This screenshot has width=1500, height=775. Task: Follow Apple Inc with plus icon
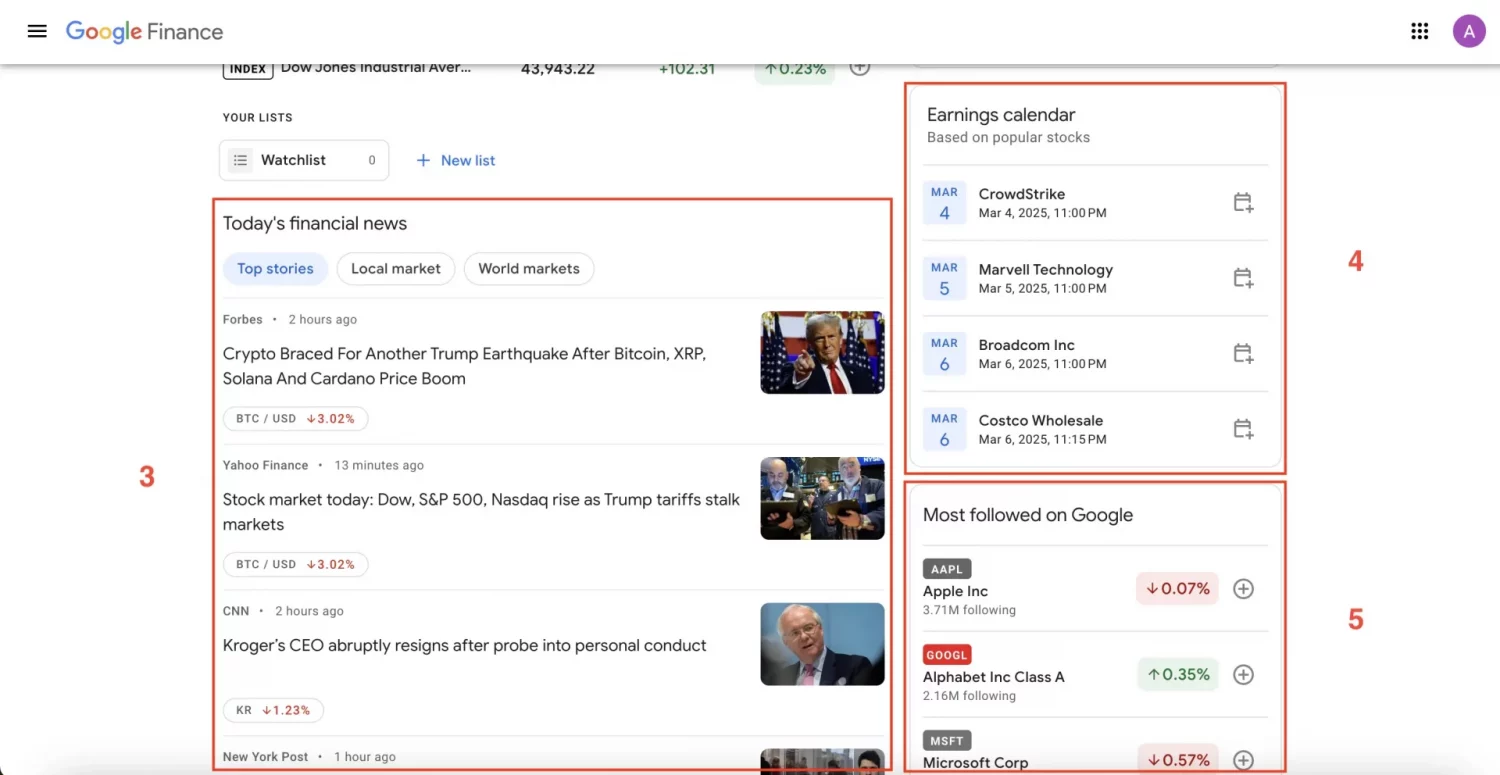click(1243, 589)
